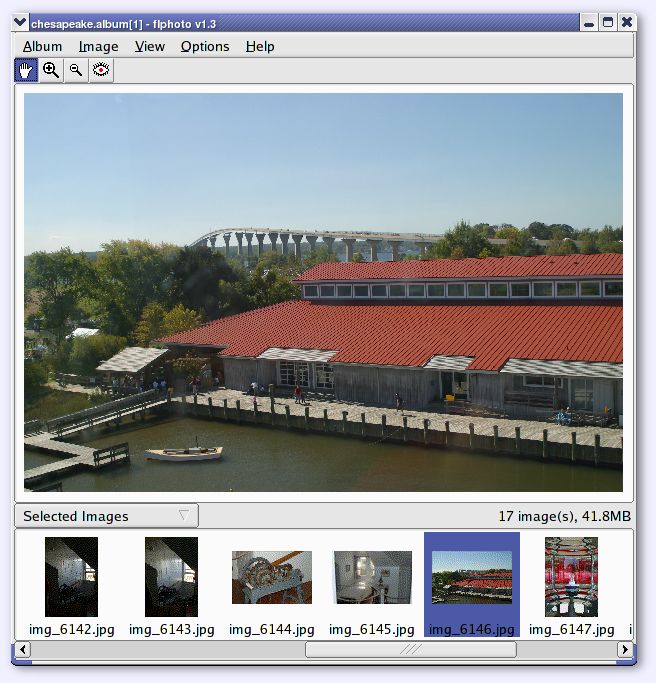Open the Help menu

tap(260, 46)
